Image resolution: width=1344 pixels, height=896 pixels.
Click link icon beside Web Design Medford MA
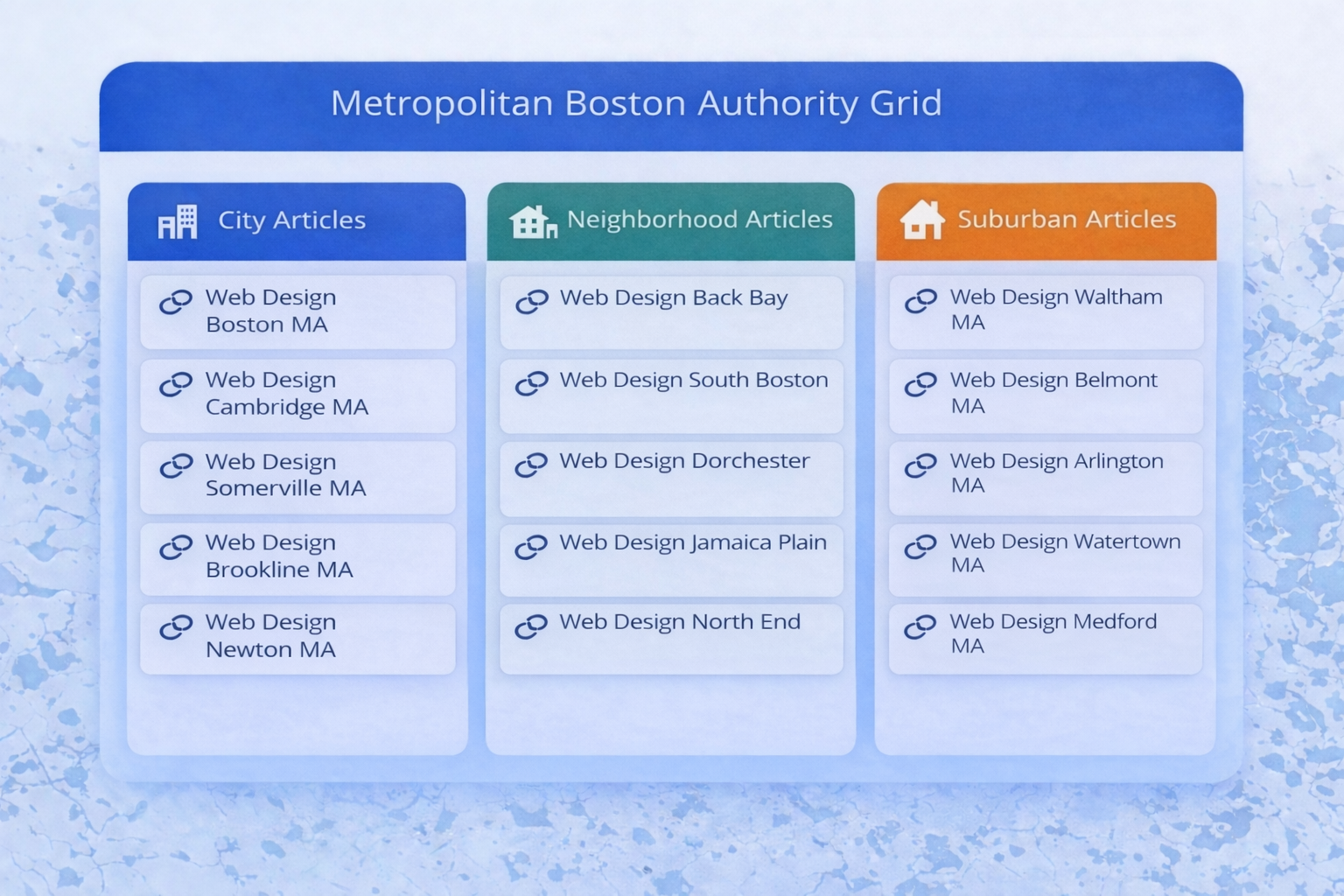pos(920,626)
